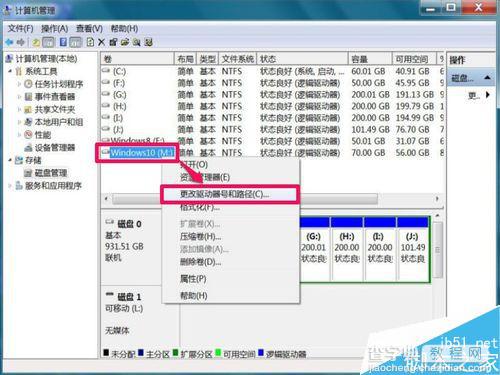The height and width of the screenshot is (375, 500).
Task: Choose 格式化(F)... from context menu
Action: [230, 207]
